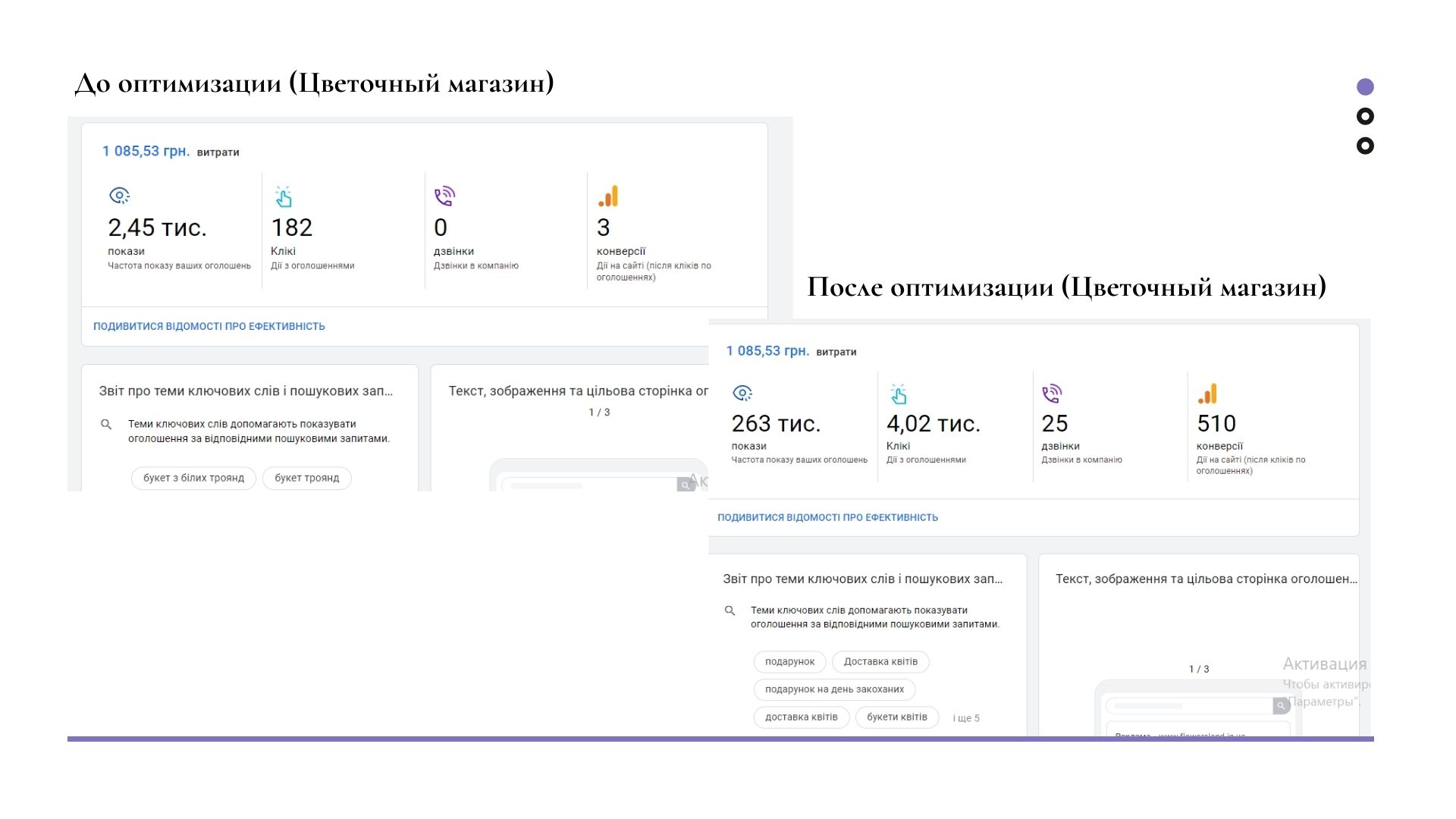
Task: Click lower-right 'Звіт про теми ключових слів' heading
Action: (x=863, y=579)
